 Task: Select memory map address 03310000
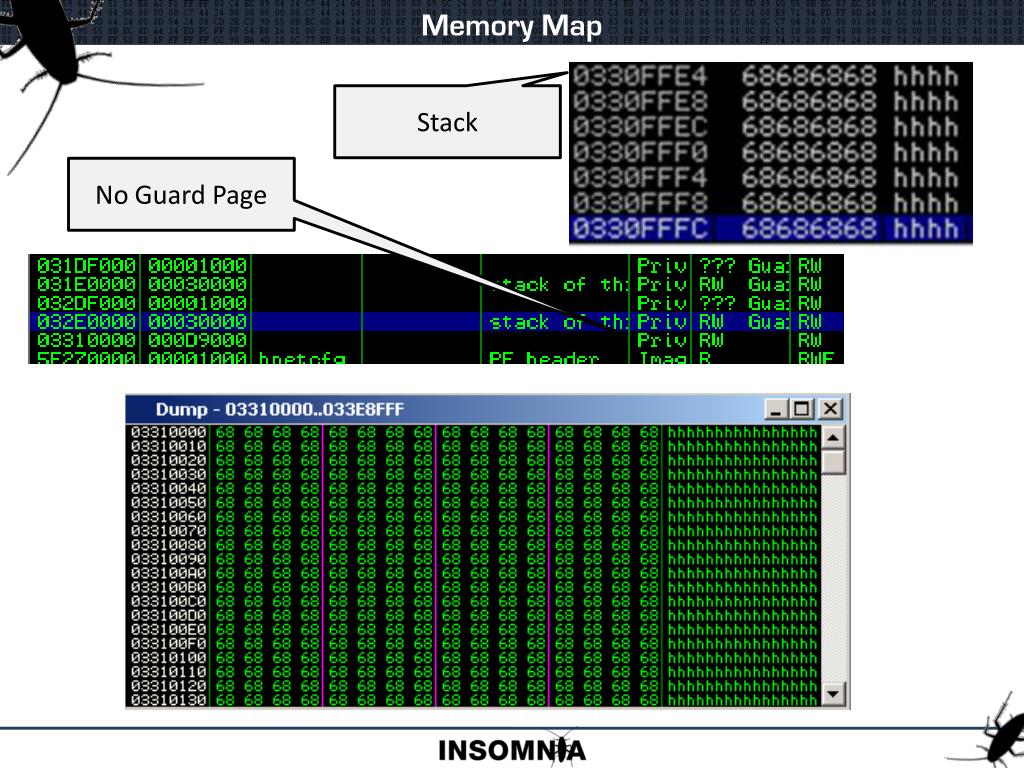pos(86,340)
